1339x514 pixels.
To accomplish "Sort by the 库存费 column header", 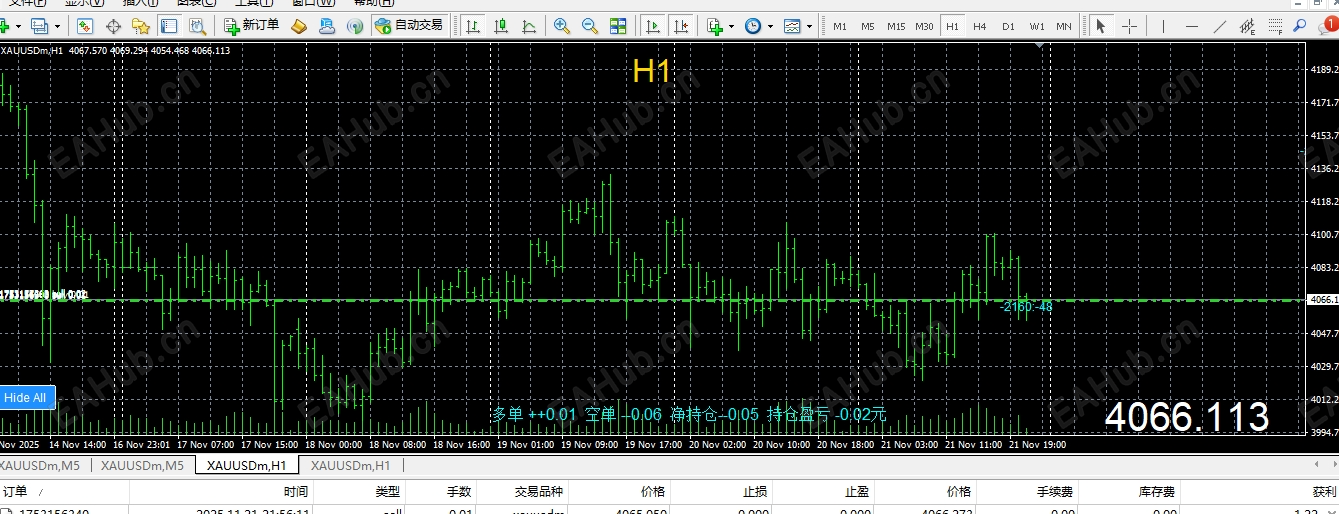I will pyautogui.click(x=1128, y=492).
